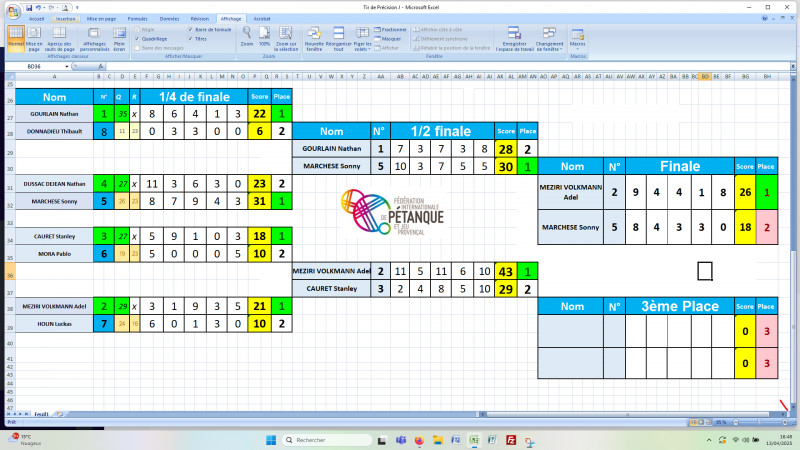Open the Formules ribbon tab

[137, 18]
